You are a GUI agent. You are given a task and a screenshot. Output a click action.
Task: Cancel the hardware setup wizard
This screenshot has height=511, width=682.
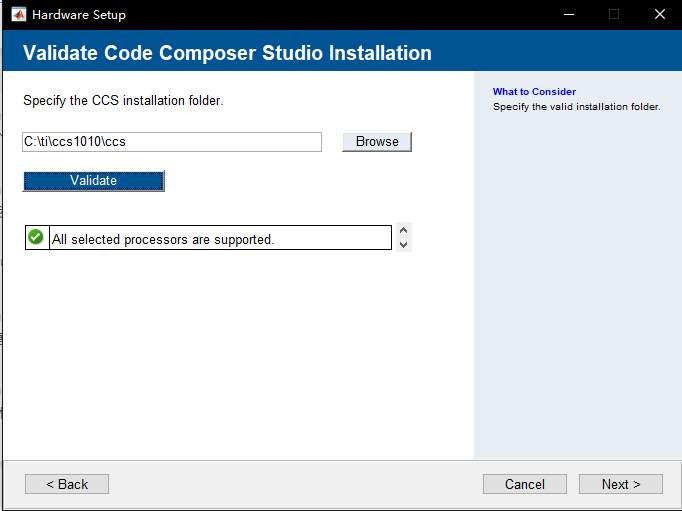pyautogui.click(x=525, y=484)
